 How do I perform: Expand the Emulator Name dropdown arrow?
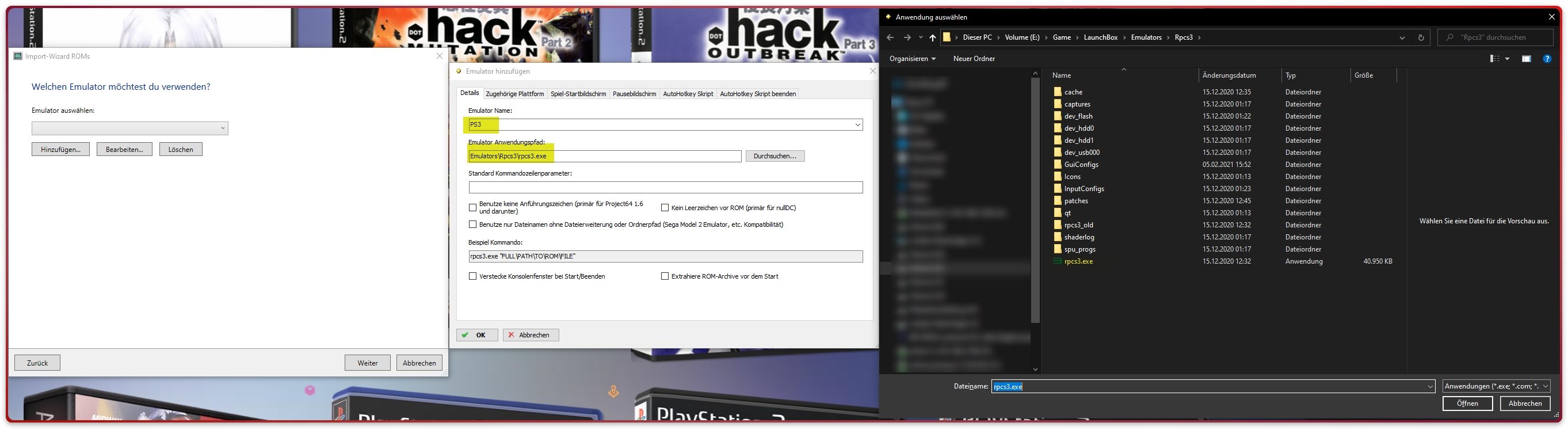pos(857,125)
